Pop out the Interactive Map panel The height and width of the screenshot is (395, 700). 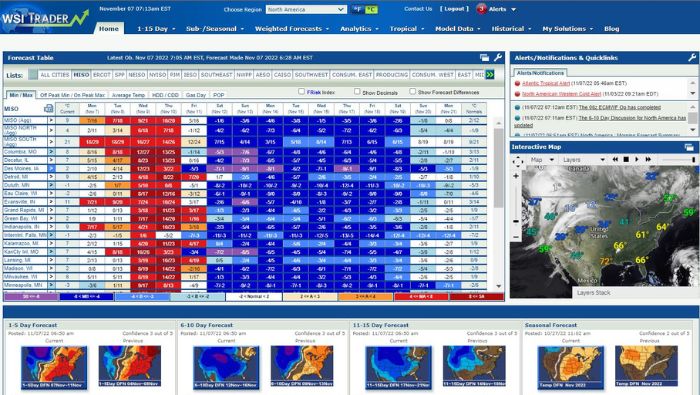click(689, 147)
